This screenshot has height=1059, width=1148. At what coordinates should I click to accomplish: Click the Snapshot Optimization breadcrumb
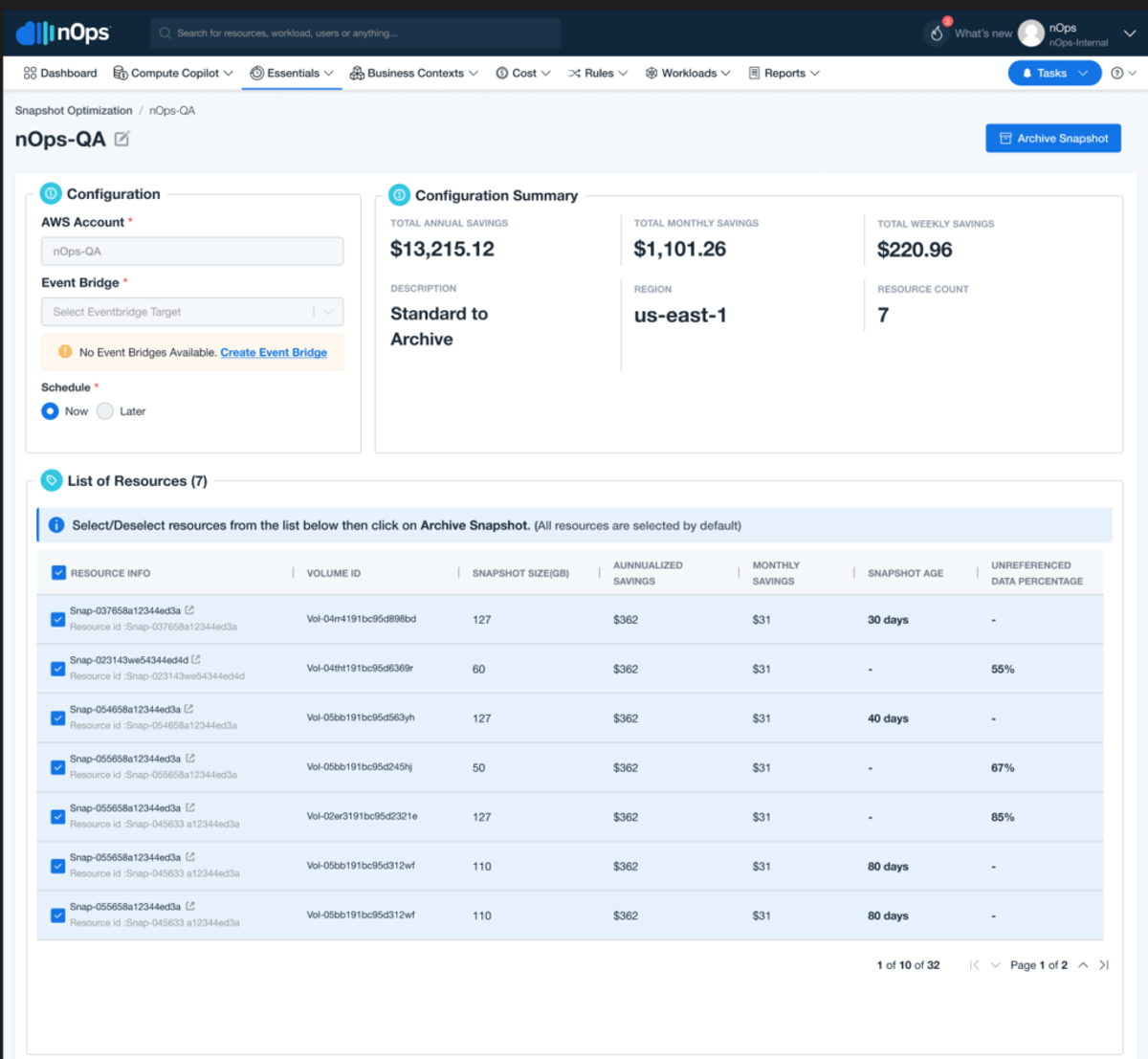click(x=74, y=111)
